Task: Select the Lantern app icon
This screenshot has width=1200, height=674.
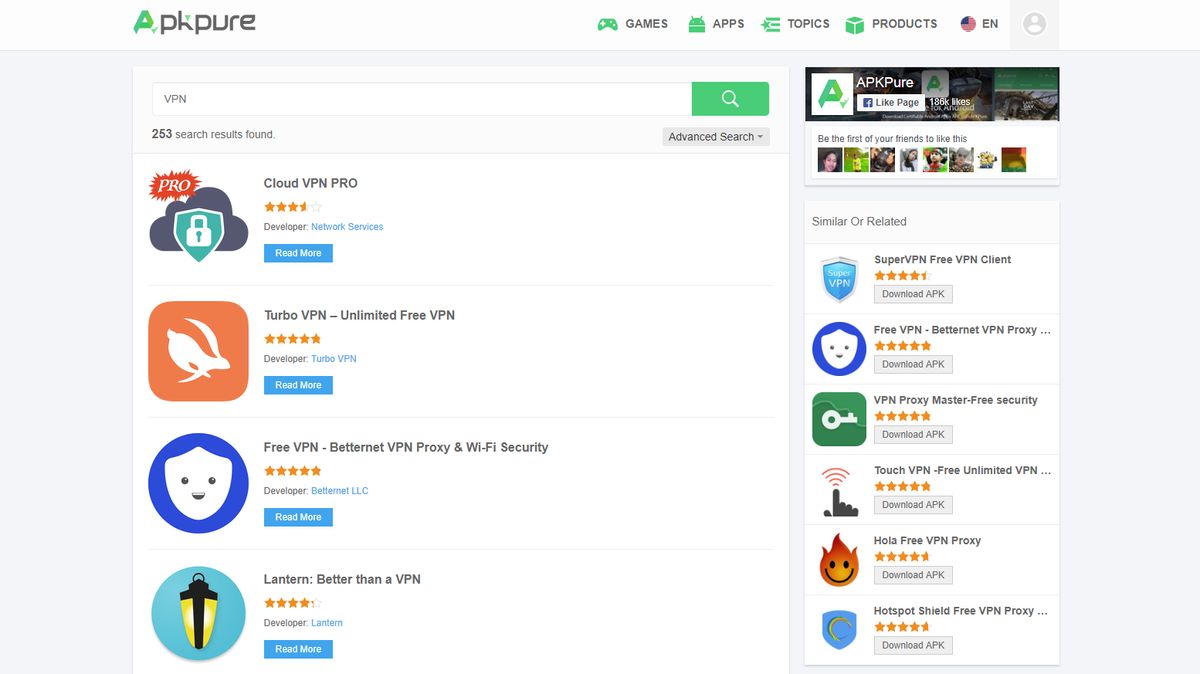Action: (198, 615)
